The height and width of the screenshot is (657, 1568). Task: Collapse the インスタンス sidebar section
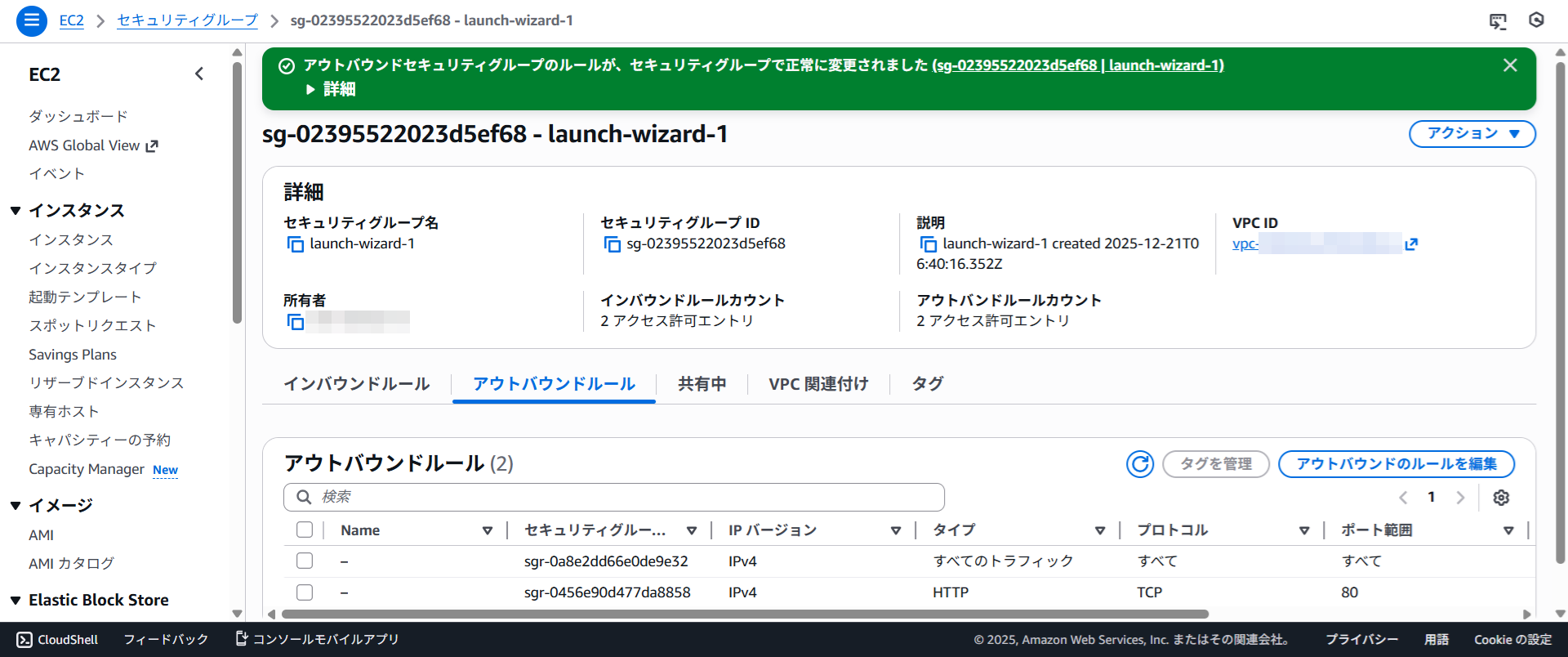[16, 211]
